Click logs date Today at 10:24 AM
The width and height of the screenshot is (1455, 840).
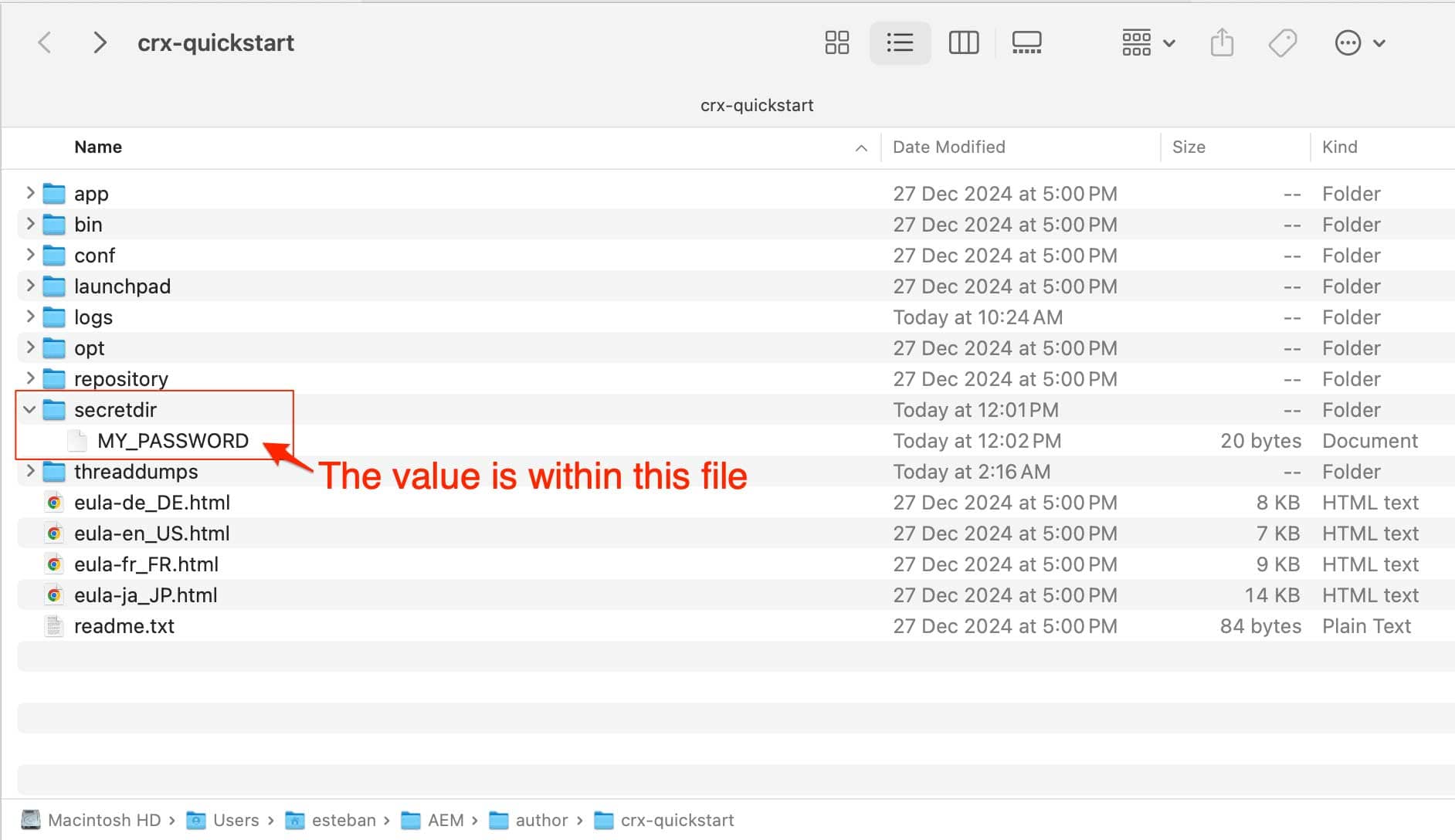click(x=978, y=317)
